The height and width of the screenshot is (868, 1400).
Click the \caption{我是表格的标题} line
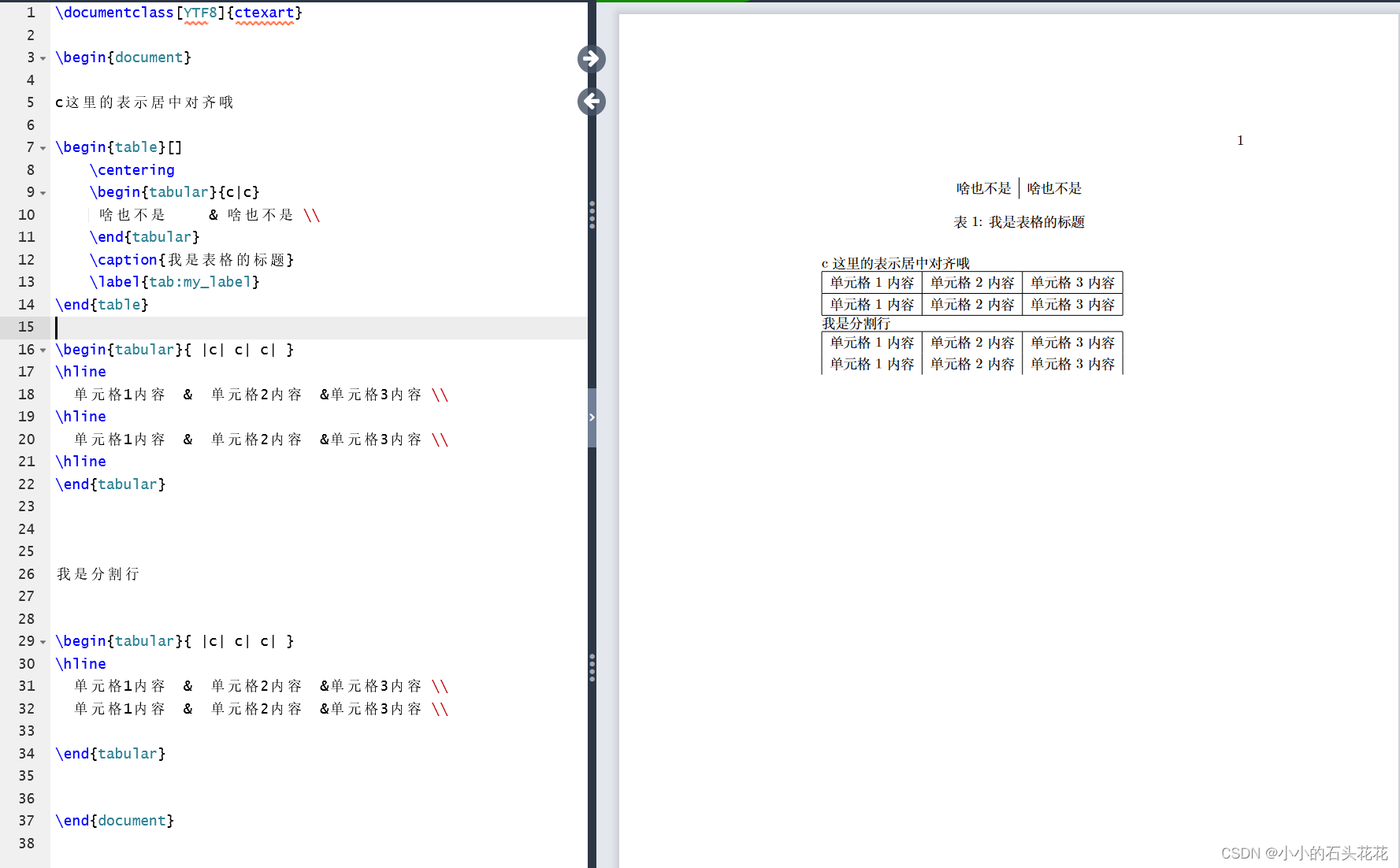[x=191, y=260]
